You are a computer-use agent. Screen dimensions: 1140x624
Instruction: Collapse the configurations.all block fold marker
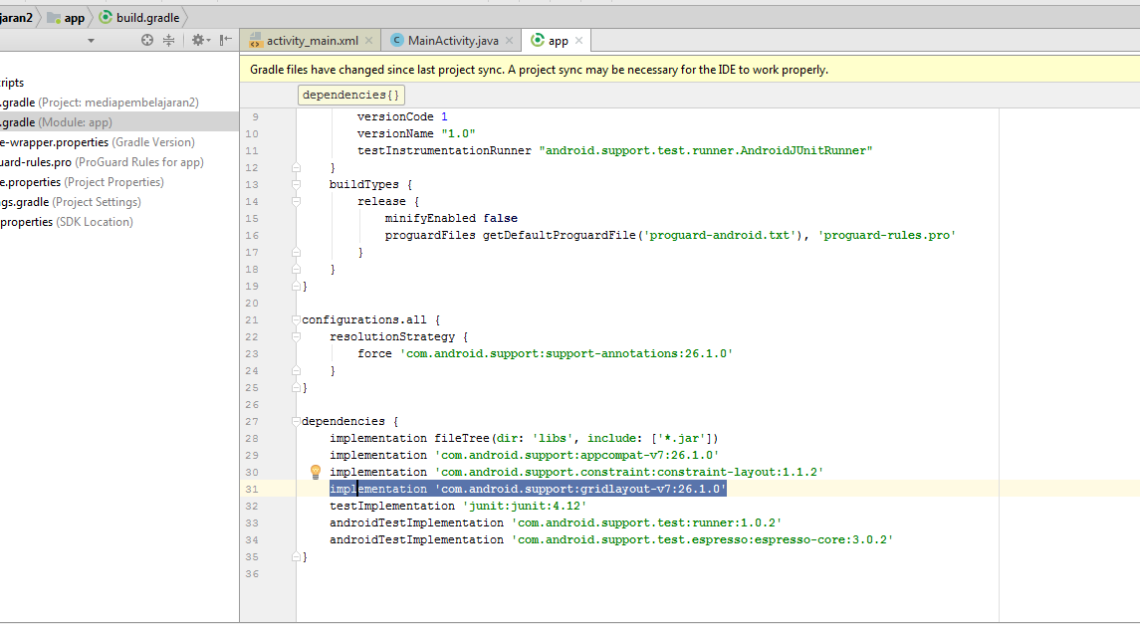pyautogui.click(x=296, y=319)
